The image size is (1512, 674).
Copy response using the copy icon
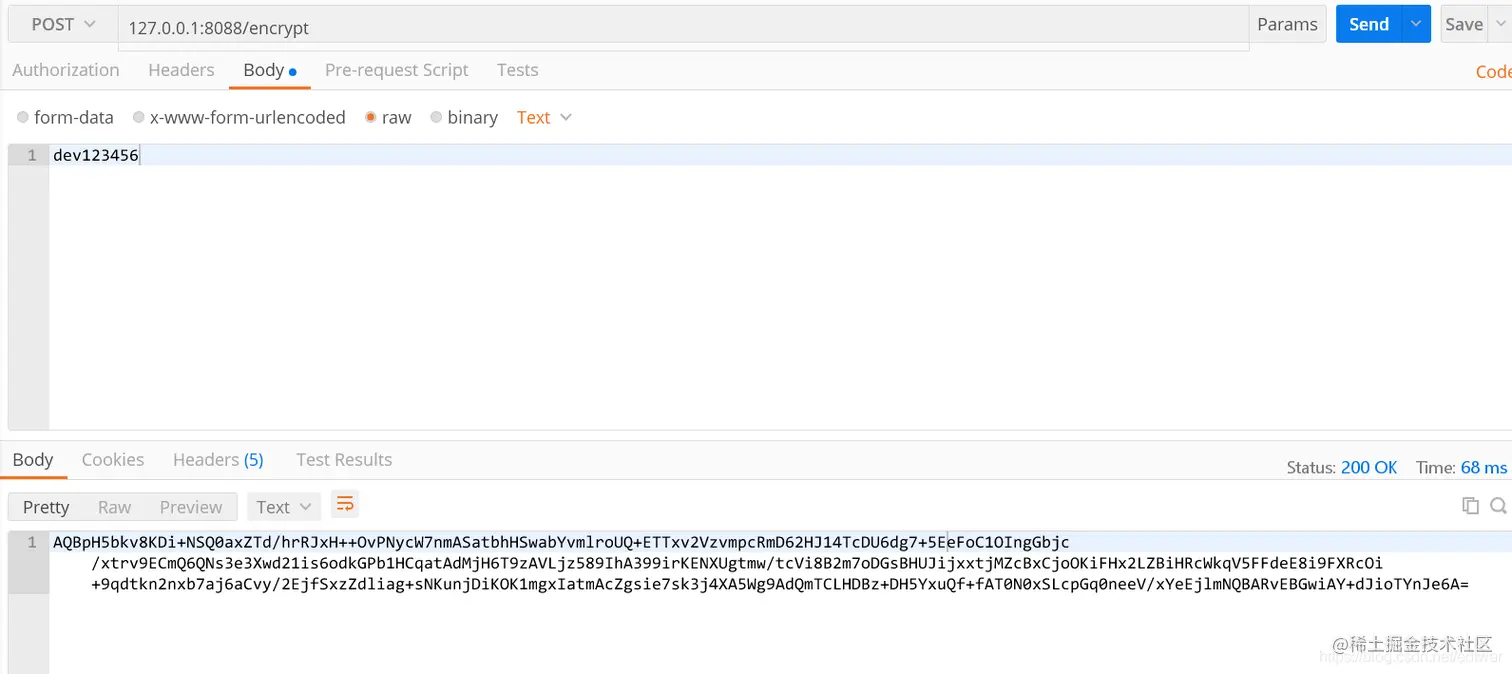(x=1470, y=506)
